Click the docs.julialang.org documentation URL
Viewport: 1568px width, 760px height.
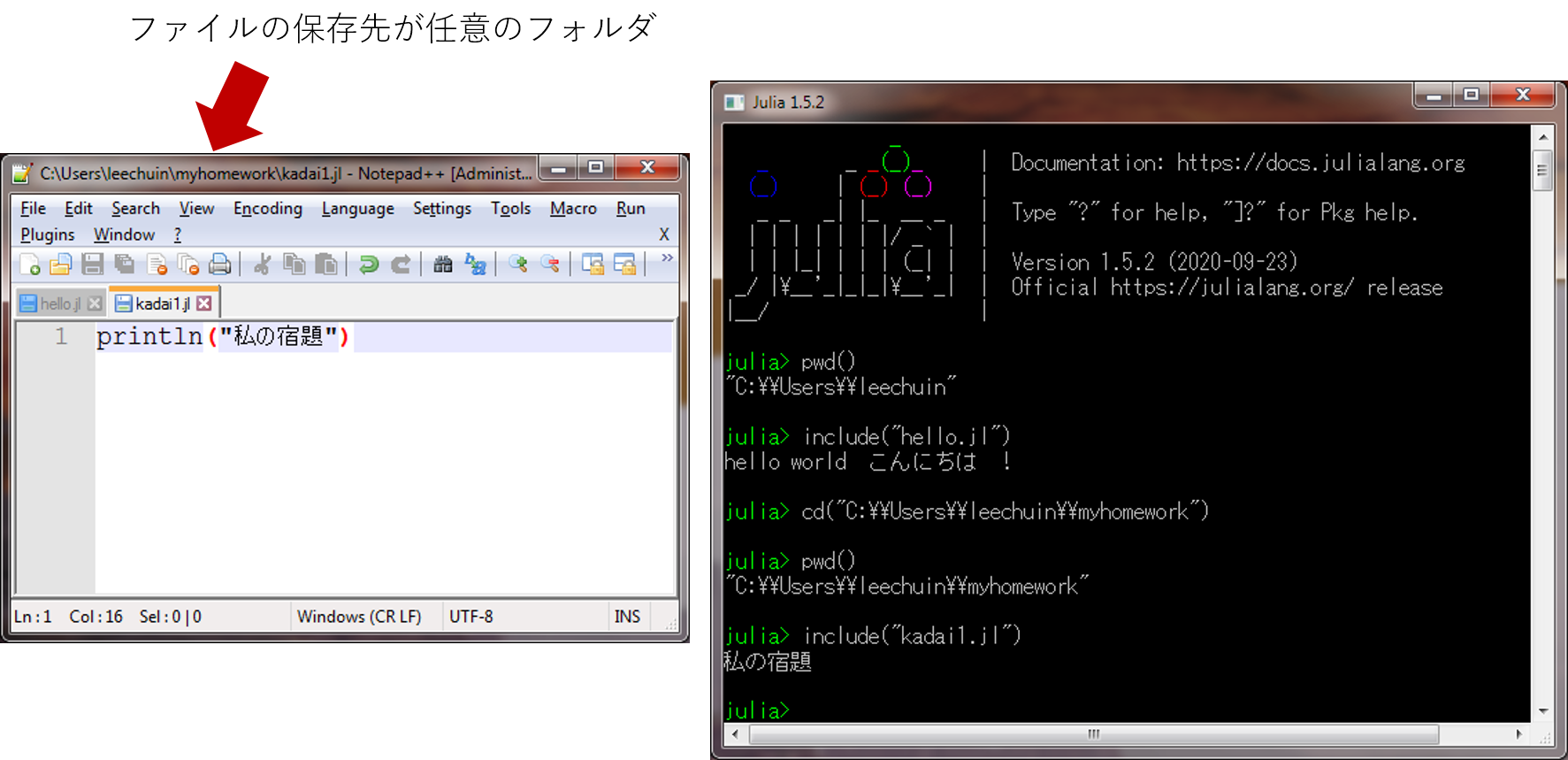pyautogui.click(x=1320, y=163)
